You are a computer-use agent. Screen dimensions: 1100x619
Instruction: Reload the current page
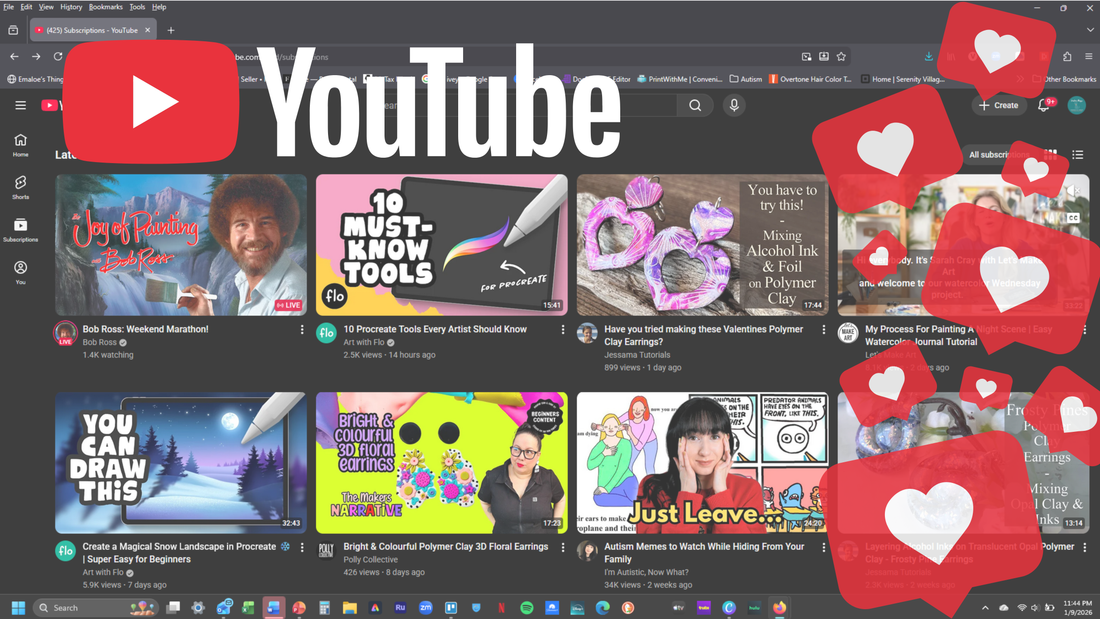point(58,57)
